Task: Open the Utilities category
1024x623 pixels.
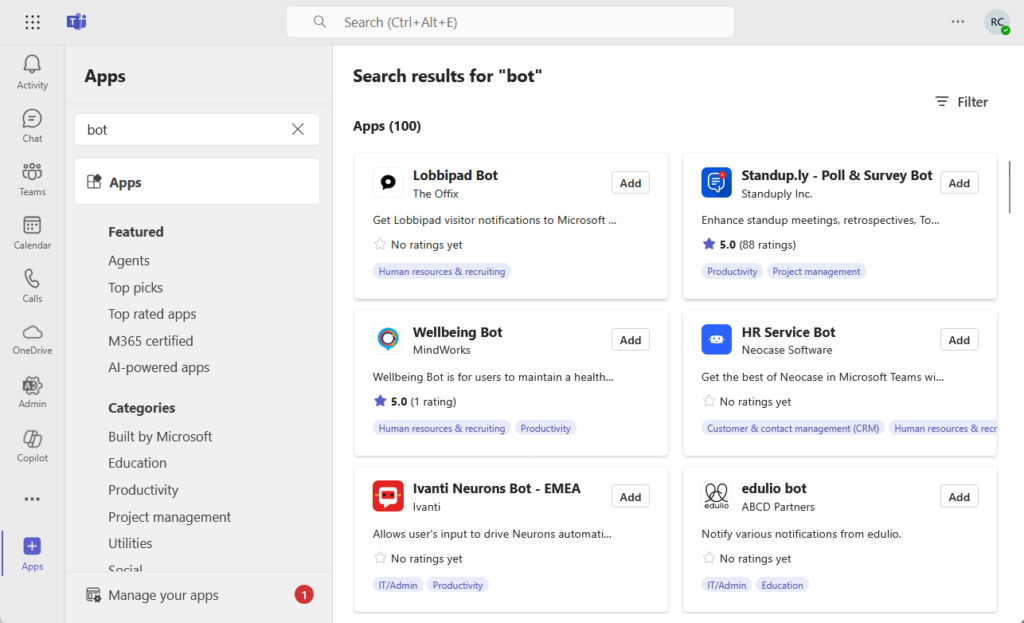Action: pos(130,543)
